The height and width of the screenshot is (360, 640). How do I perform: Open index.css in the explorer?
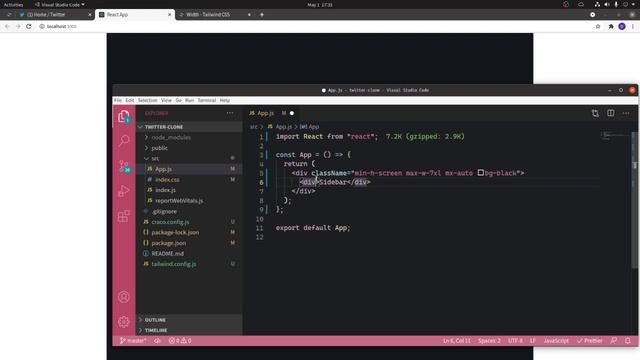pyautogui.click(x=167, y=180)
